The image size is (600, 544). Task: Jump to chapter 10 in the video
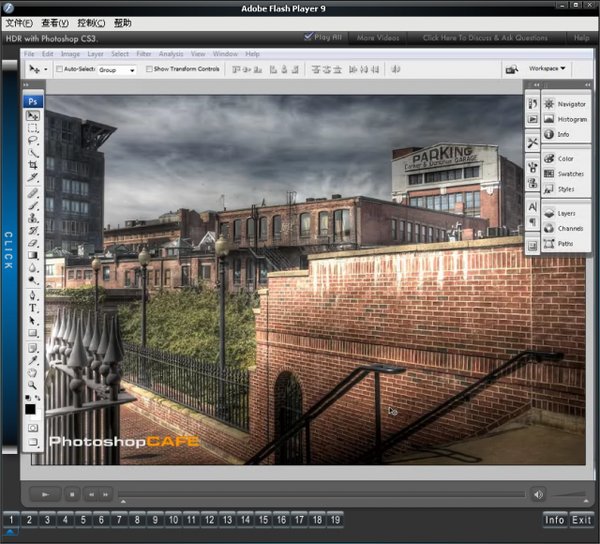click(173, 520)
